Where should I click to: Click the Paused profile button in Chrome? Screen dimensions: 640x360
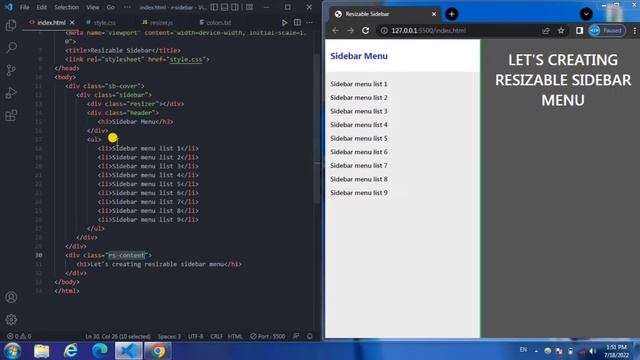tap(607, 30)
